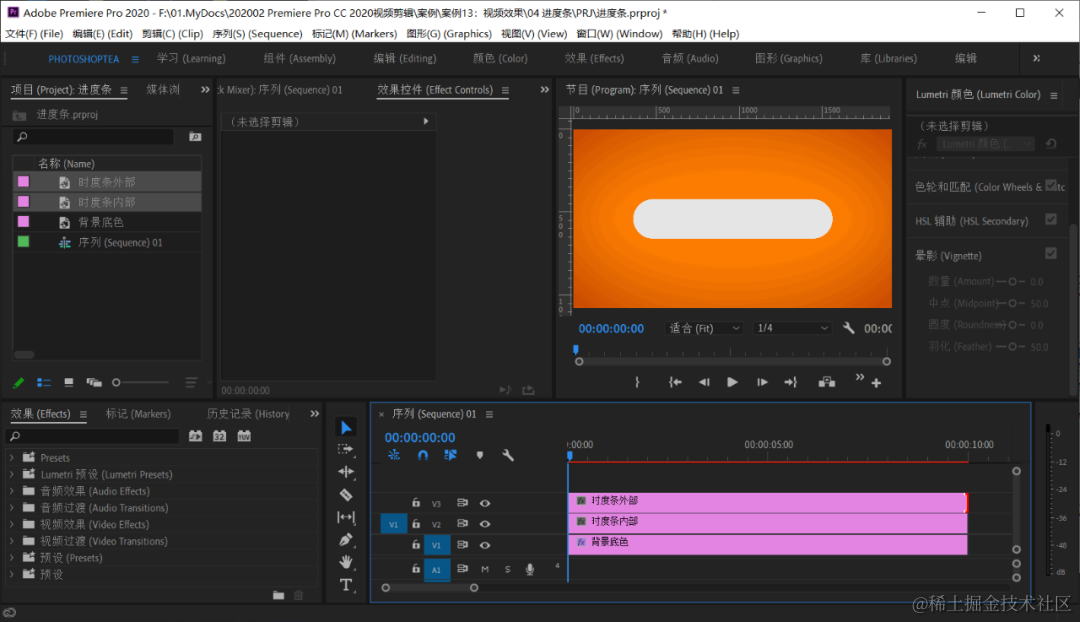Solo the A1 audio track
The height and width of the screenshot is (622, 1080).
pyautogui.click(x=508, y=569)
